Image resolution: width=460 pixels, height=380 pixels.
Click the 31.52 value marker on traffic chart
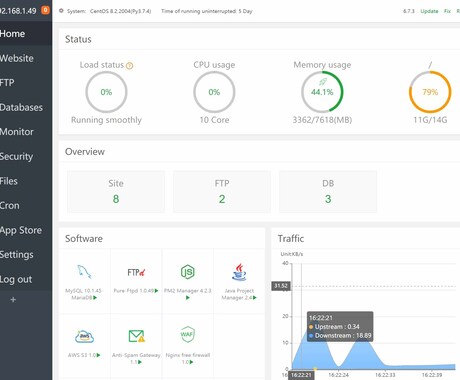click(281, 286)
